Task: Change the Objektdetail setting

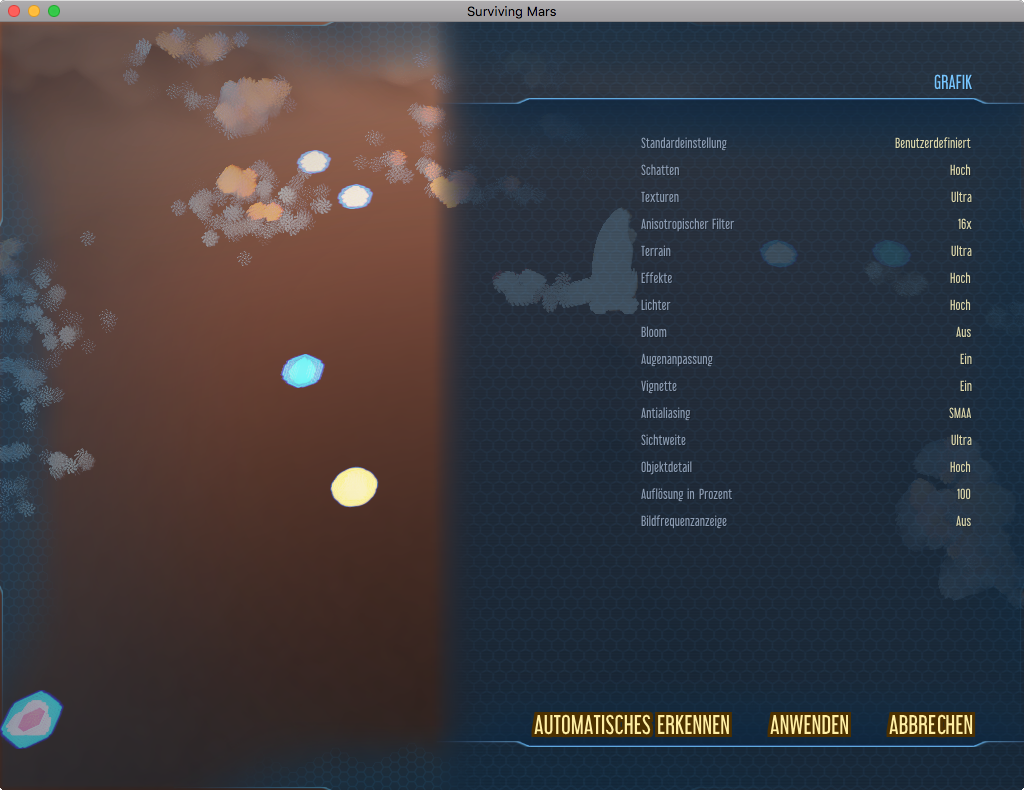Action: click(806, 467)
